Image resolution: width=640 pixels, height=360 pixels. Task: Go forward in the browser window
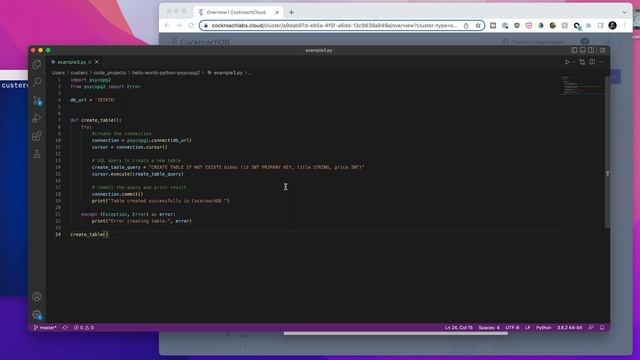(179, 25)
